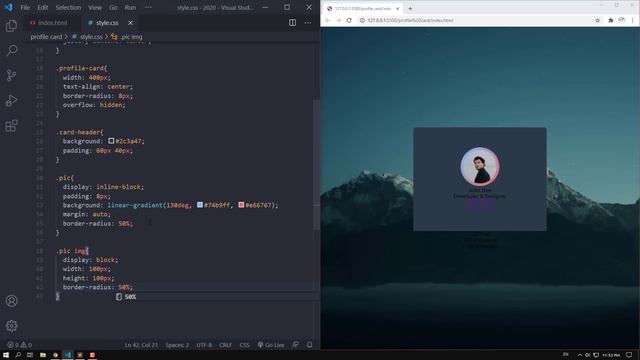Expand the overflow menu ellipsis in menu bar
The image size is (640, 360).
tap(148, 7)
